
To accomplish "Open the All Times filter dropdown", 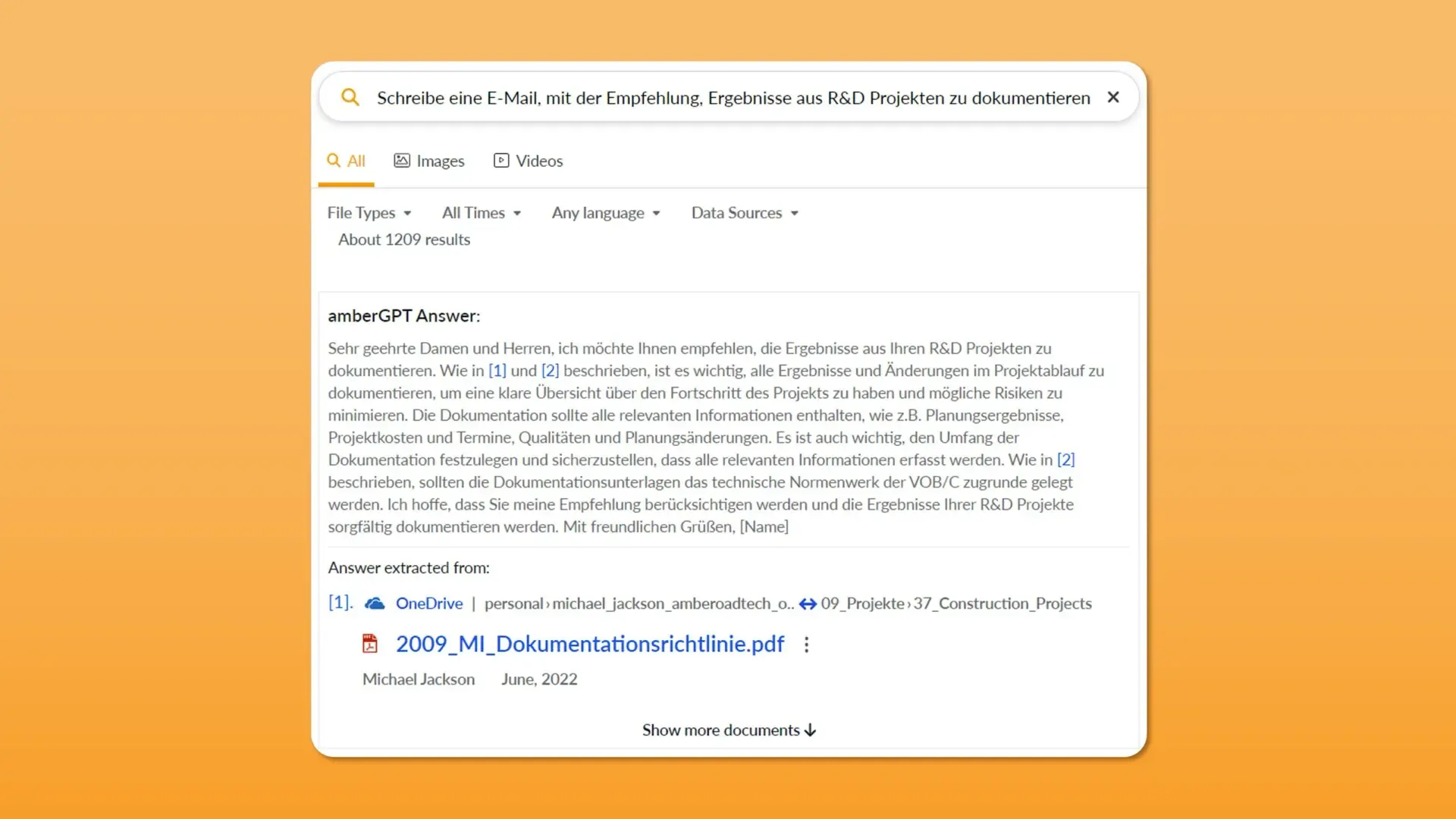I will (482, 213).
